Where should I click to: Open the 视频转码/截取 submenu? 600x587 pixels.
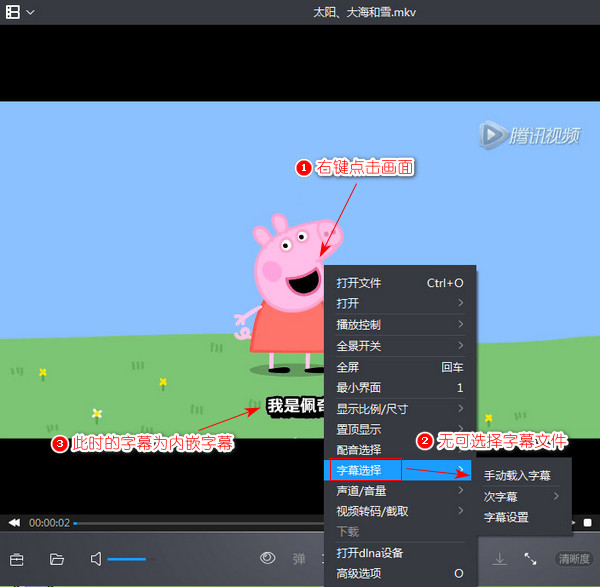pyautogui.click(x=400, y=511)
